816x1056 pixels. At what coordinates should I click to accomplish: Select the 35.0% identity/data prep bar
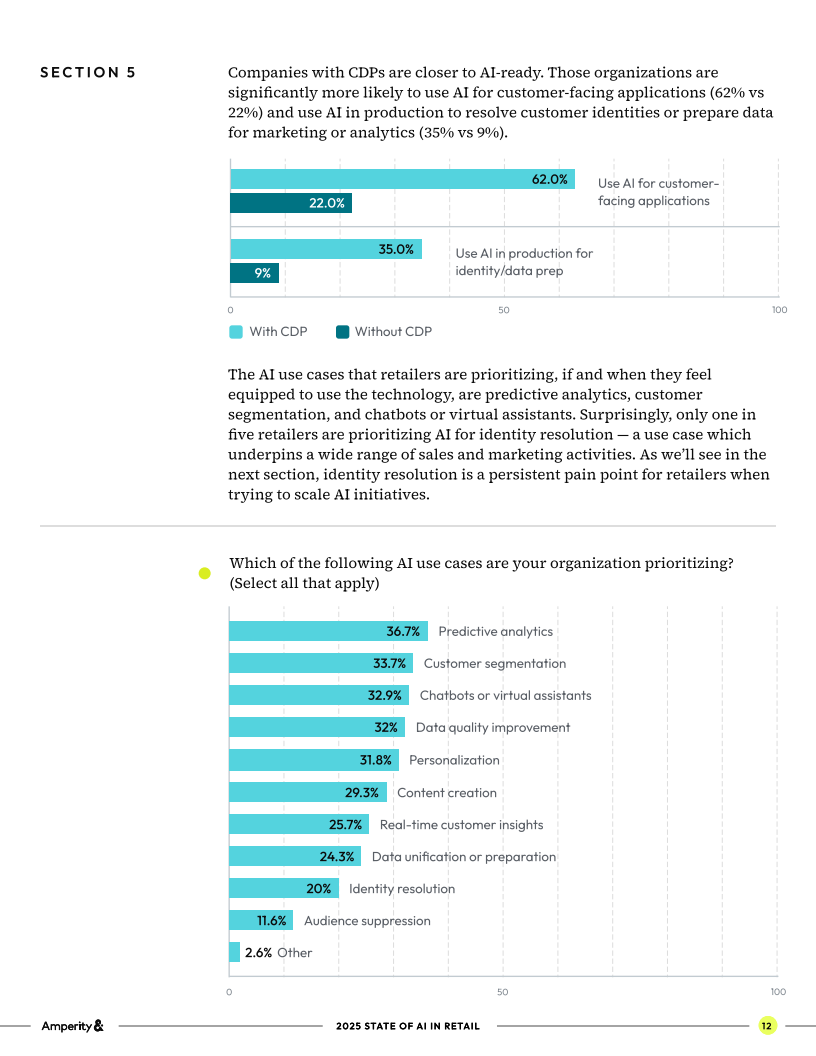[x=325, y=249]
